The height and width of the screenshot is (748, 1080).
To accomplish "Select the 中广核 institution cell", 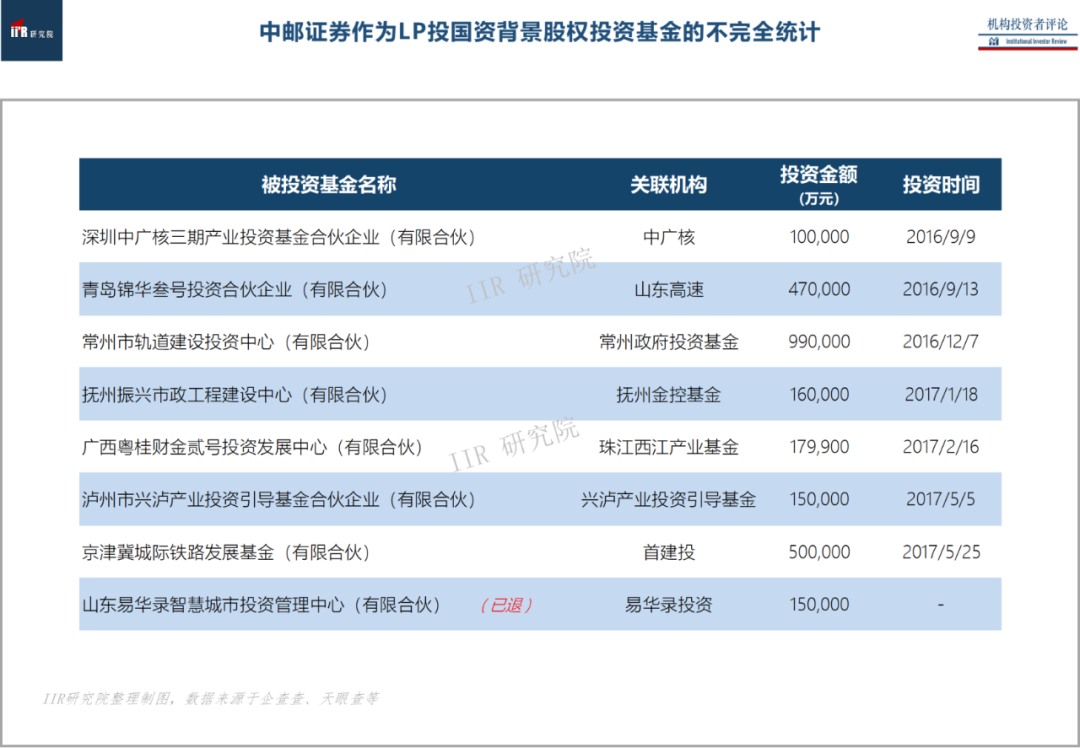I will click(x=669, y=237).
